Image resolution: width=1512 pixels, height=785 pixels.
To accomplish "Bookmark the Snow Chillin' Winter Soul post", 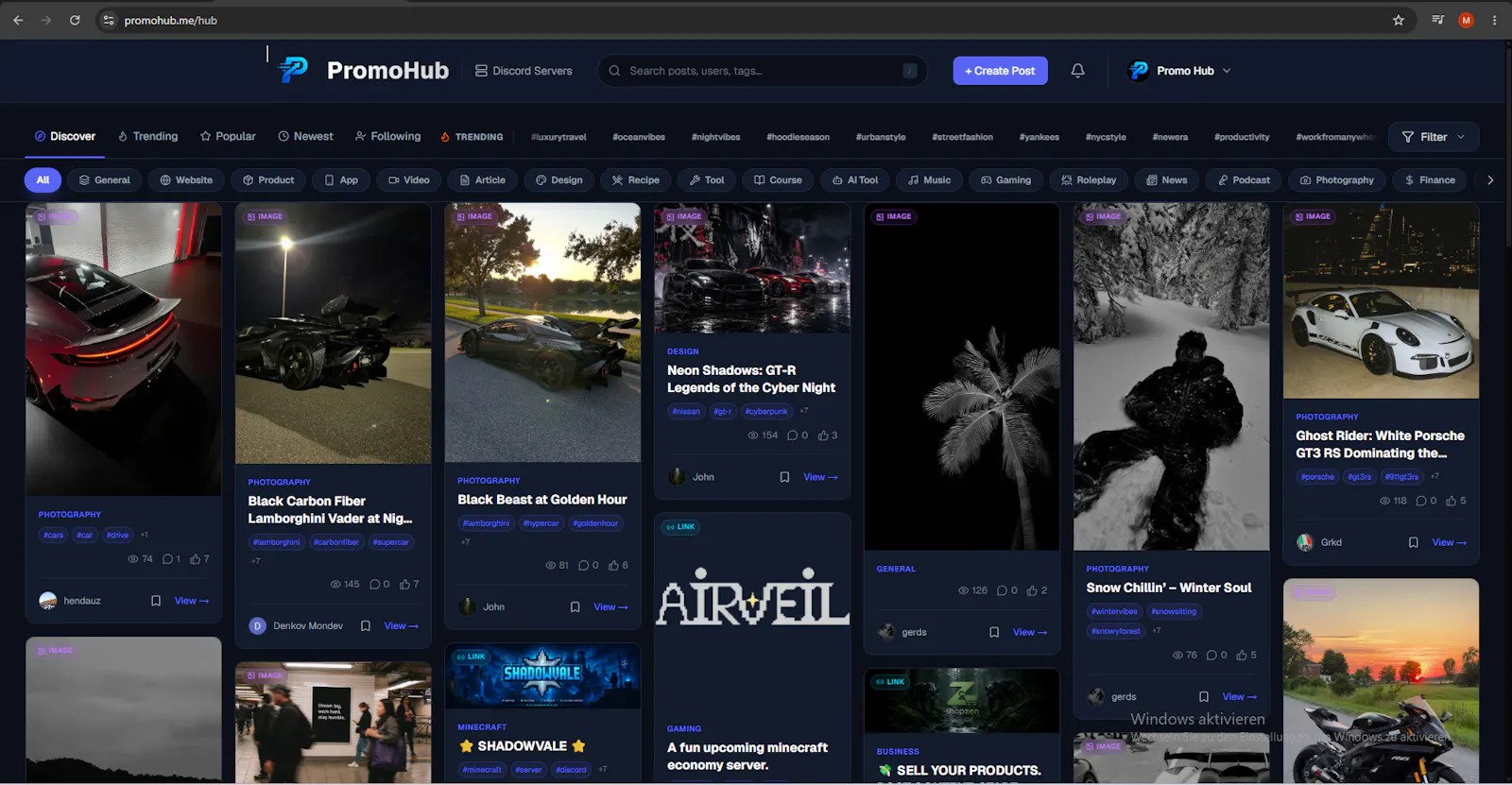I will [x=1204, y=697].
